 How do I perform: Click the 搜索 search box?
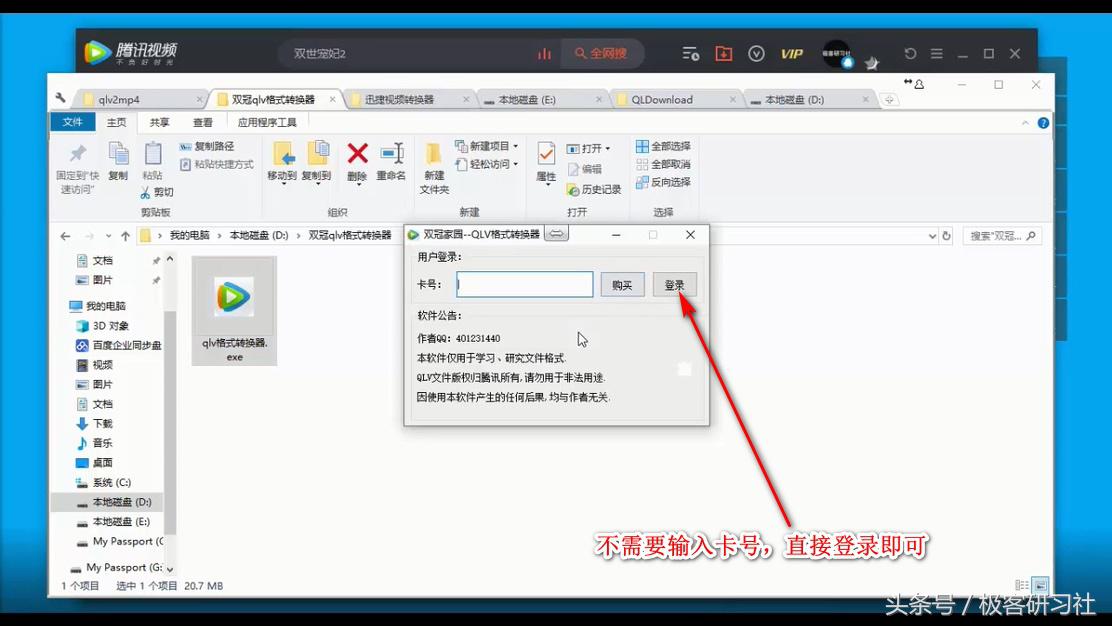1002,236
